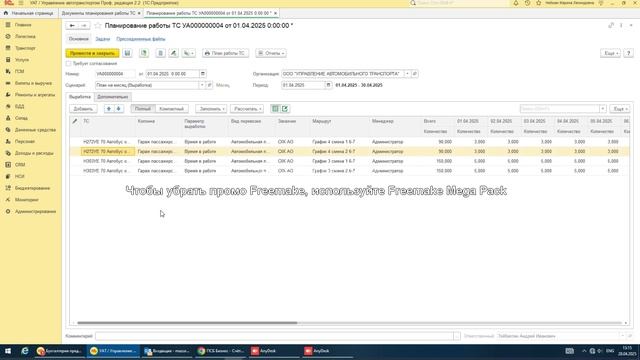Viewport: 640px width, 360px height.
Task: Click 'Провести и закрыть' button
Action: click(92, 53)
